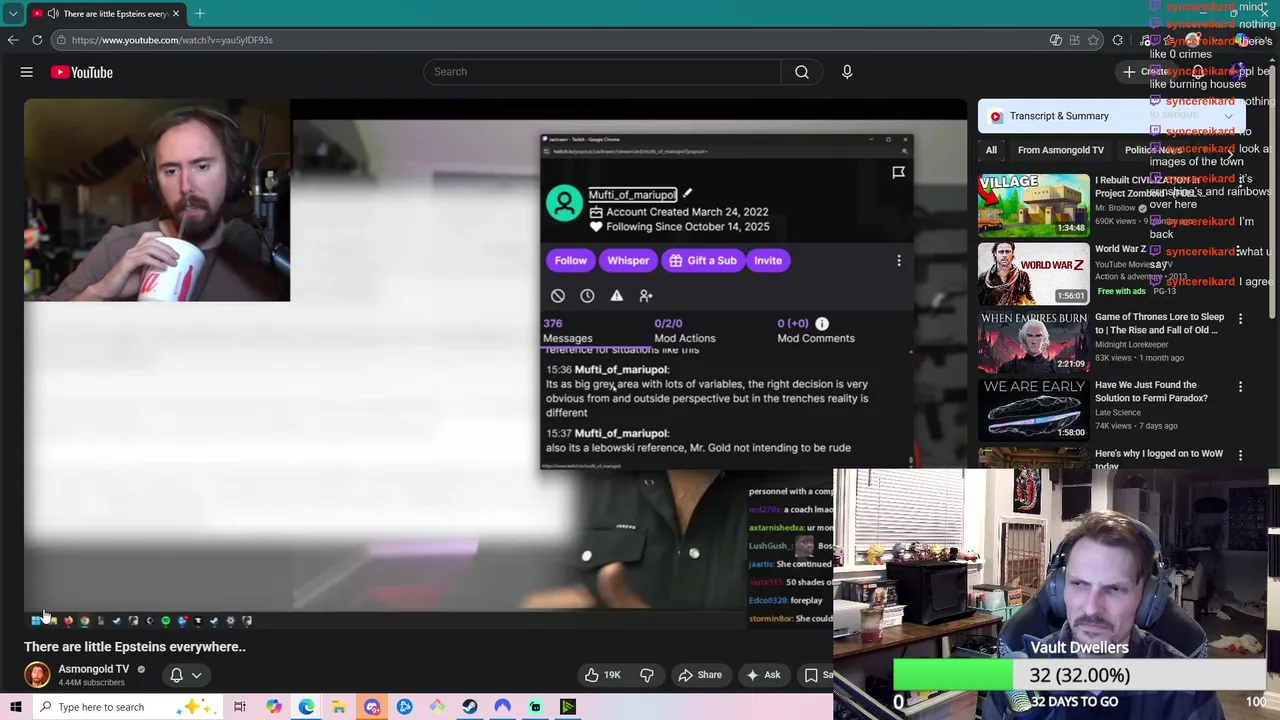Toggle the notification bell for Asmongold TV
Image resolution: width=1280 pixels, height=720 pixels.
pos(176,675)
